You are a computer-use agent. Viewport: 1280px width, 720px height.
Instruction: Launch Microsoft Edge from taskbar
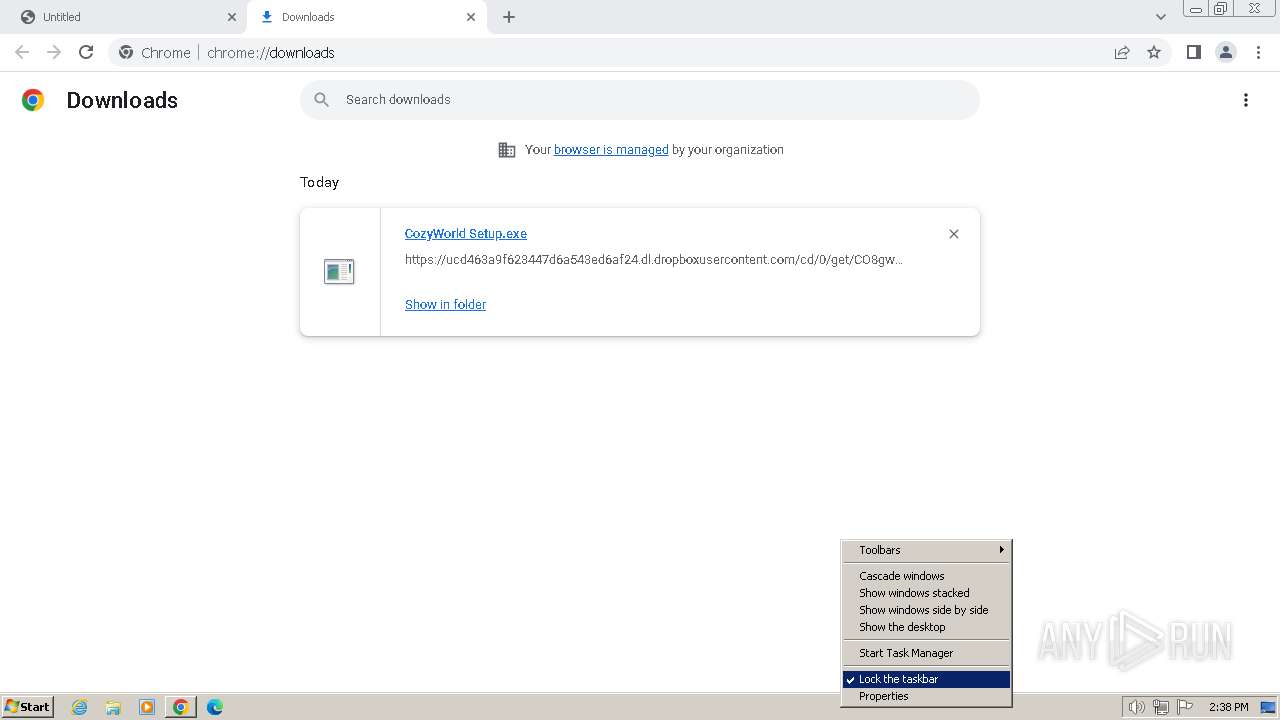coord(215,707)
